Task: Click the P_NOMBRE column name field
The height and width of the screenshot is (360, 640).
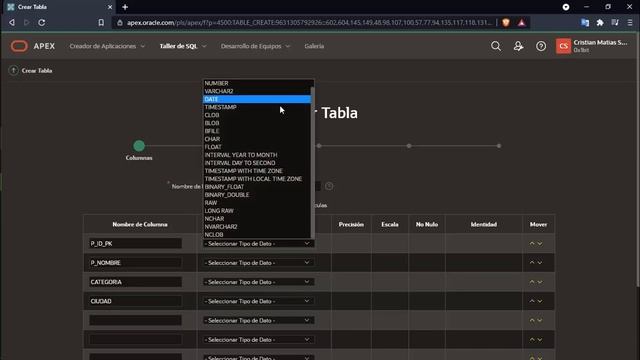Action: pyautogui.click(x=135, y=263)
